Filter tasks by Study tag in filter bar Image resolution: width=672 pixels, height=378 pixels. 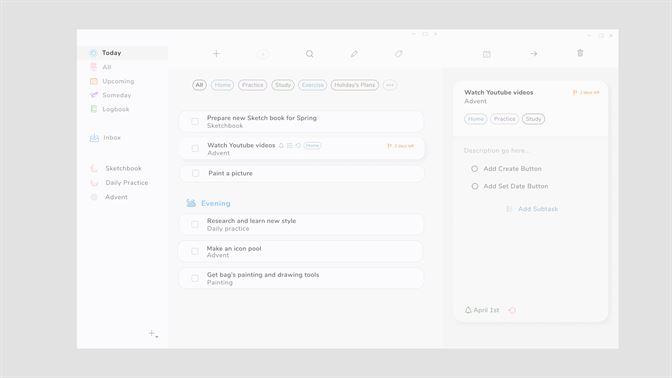pos(283,85)
